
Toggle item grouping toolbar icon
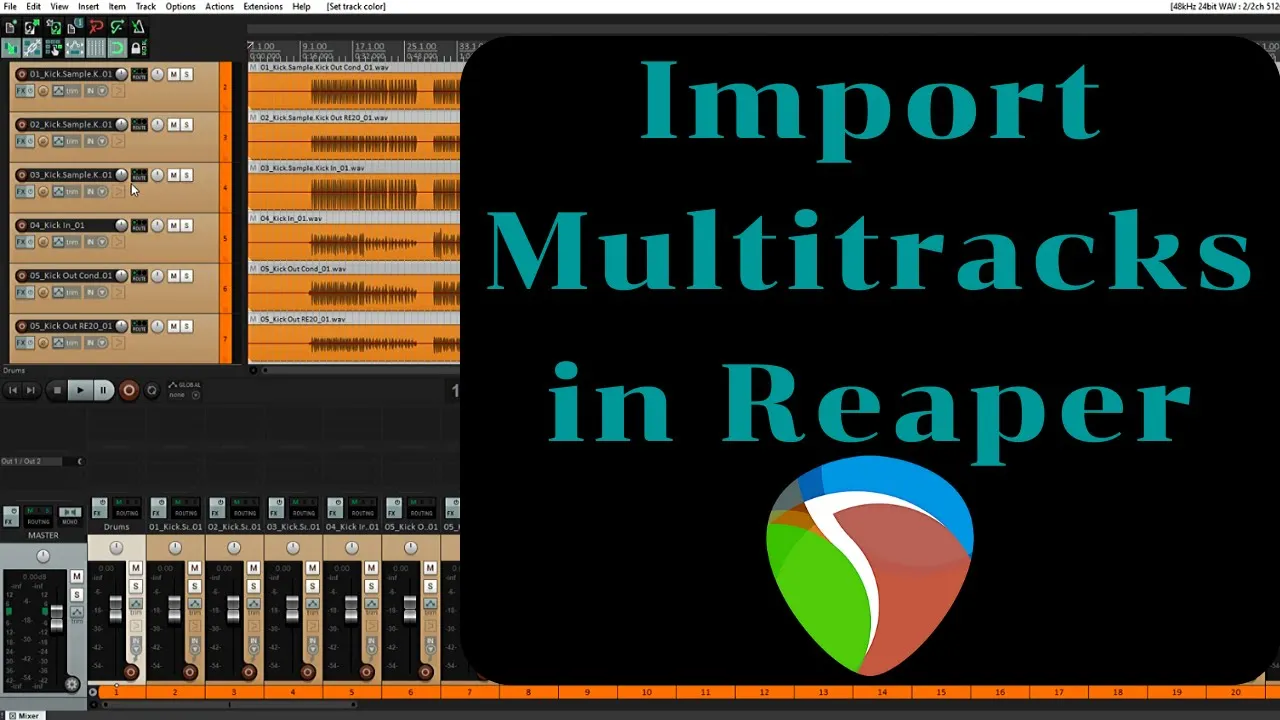point(32,48)
